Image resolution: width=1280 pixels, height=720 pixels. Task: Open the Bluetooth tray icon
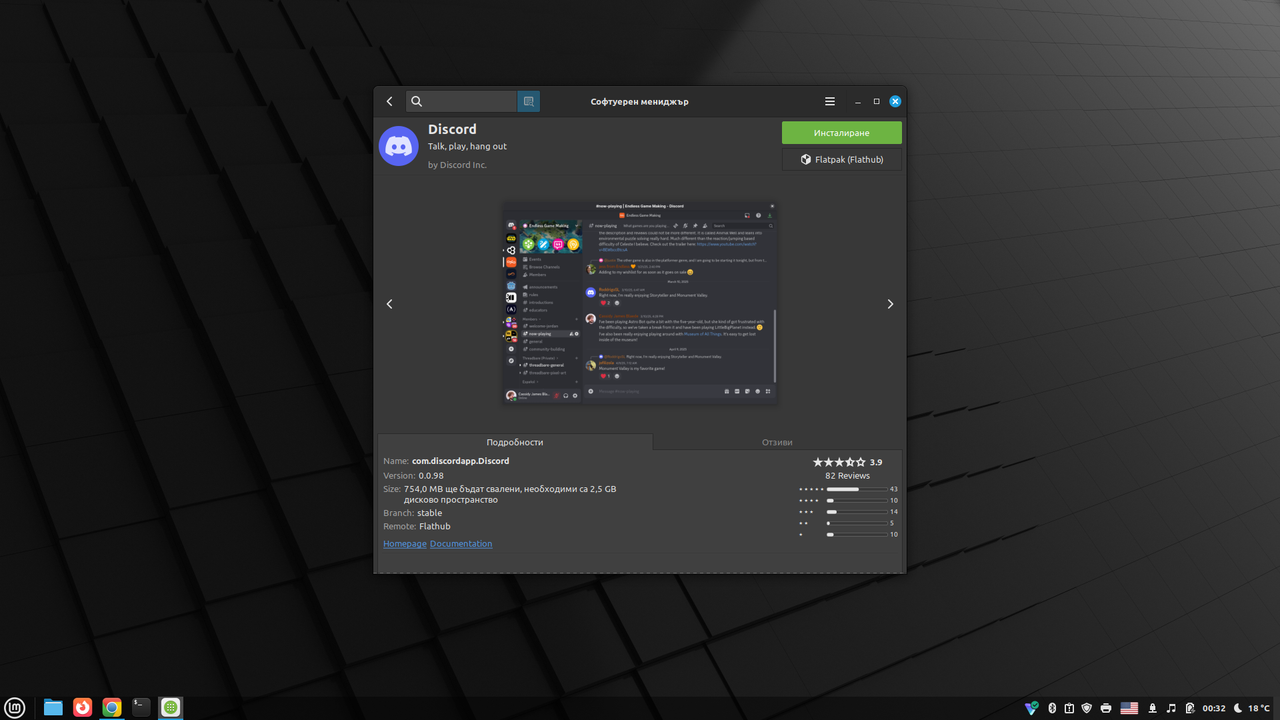point(1052,708)
